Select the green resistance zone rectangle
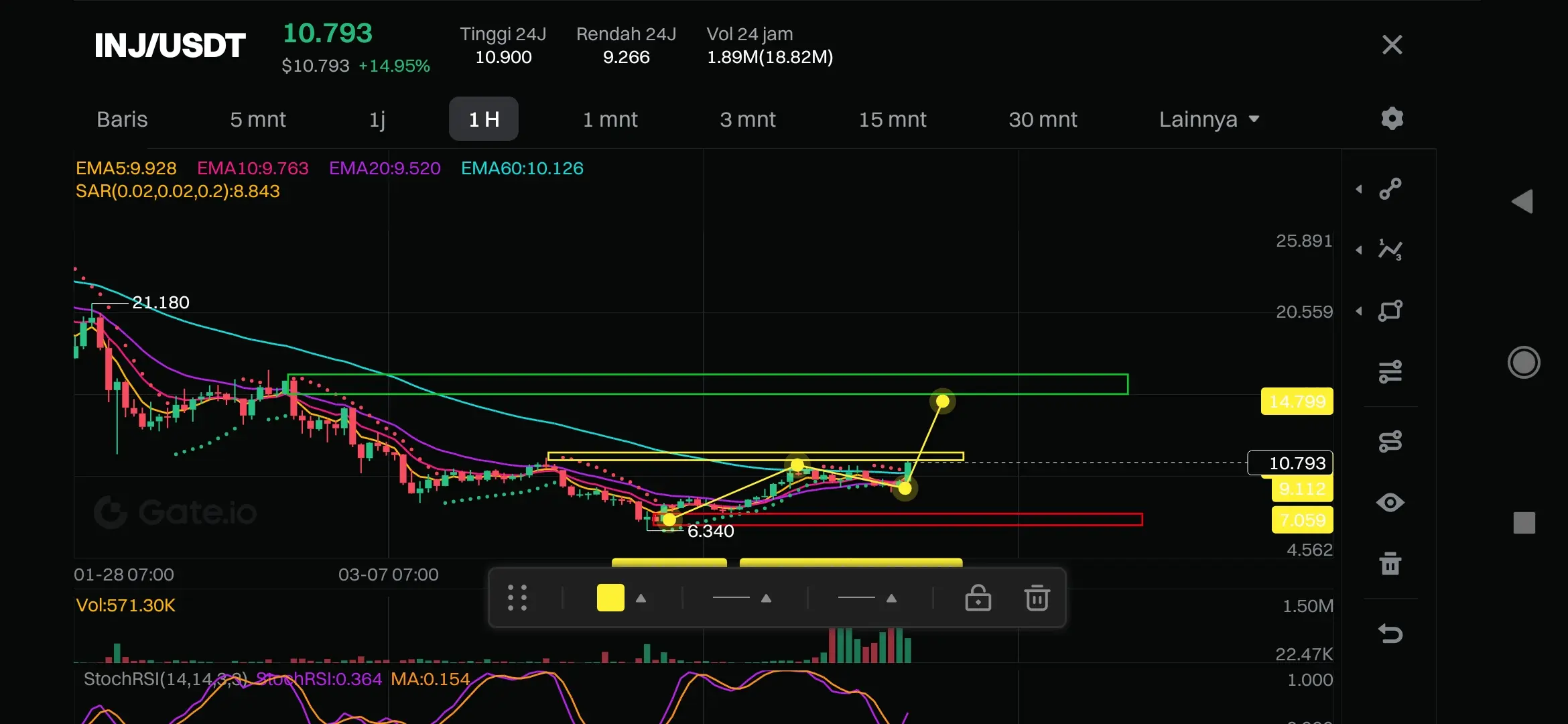Screen dimensions: 1568x724 click(708, 384)
